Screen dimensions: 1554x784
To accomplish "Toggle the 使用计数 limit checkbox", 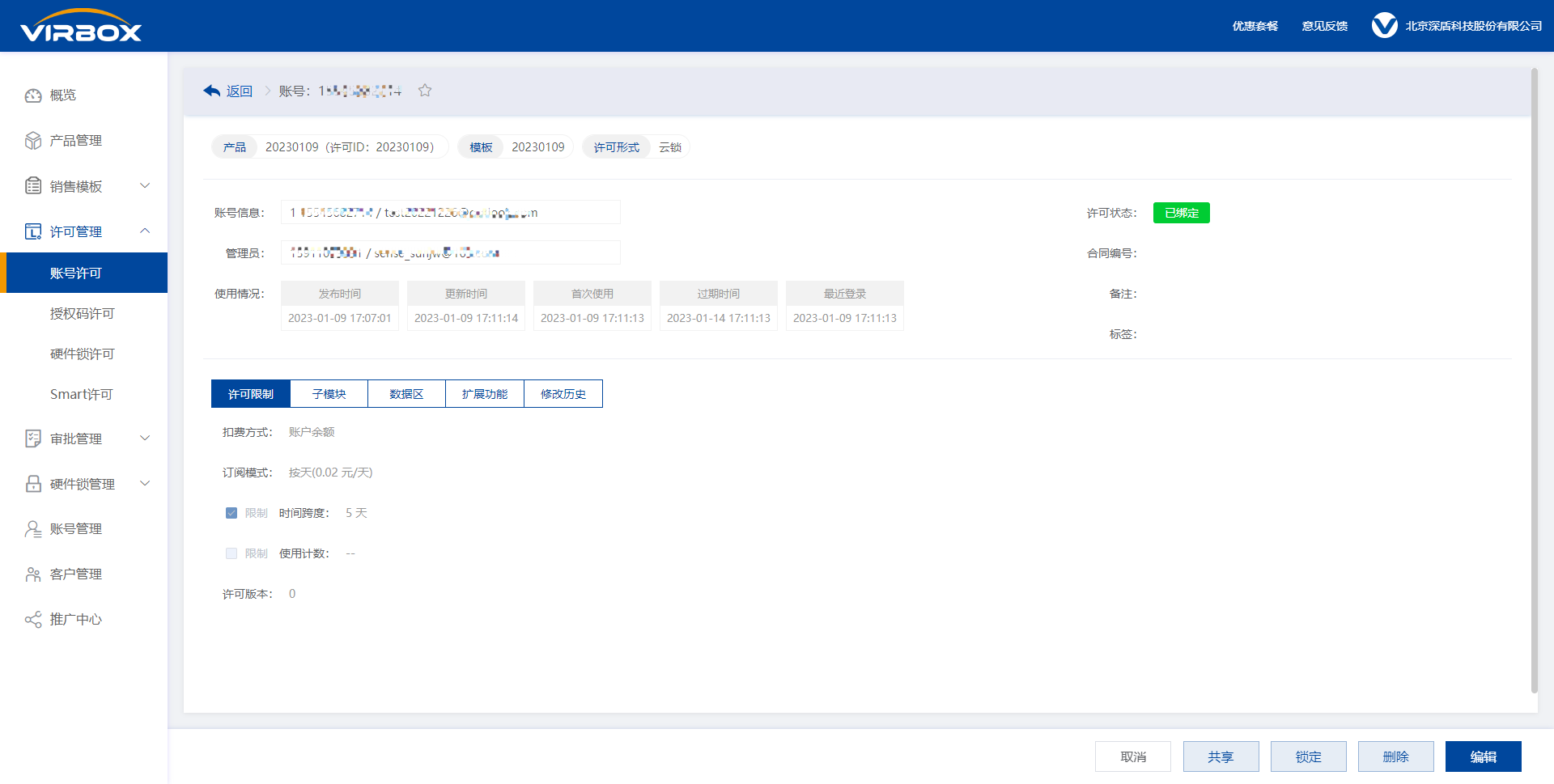I will pyautogui.click(x=231, y=553).
